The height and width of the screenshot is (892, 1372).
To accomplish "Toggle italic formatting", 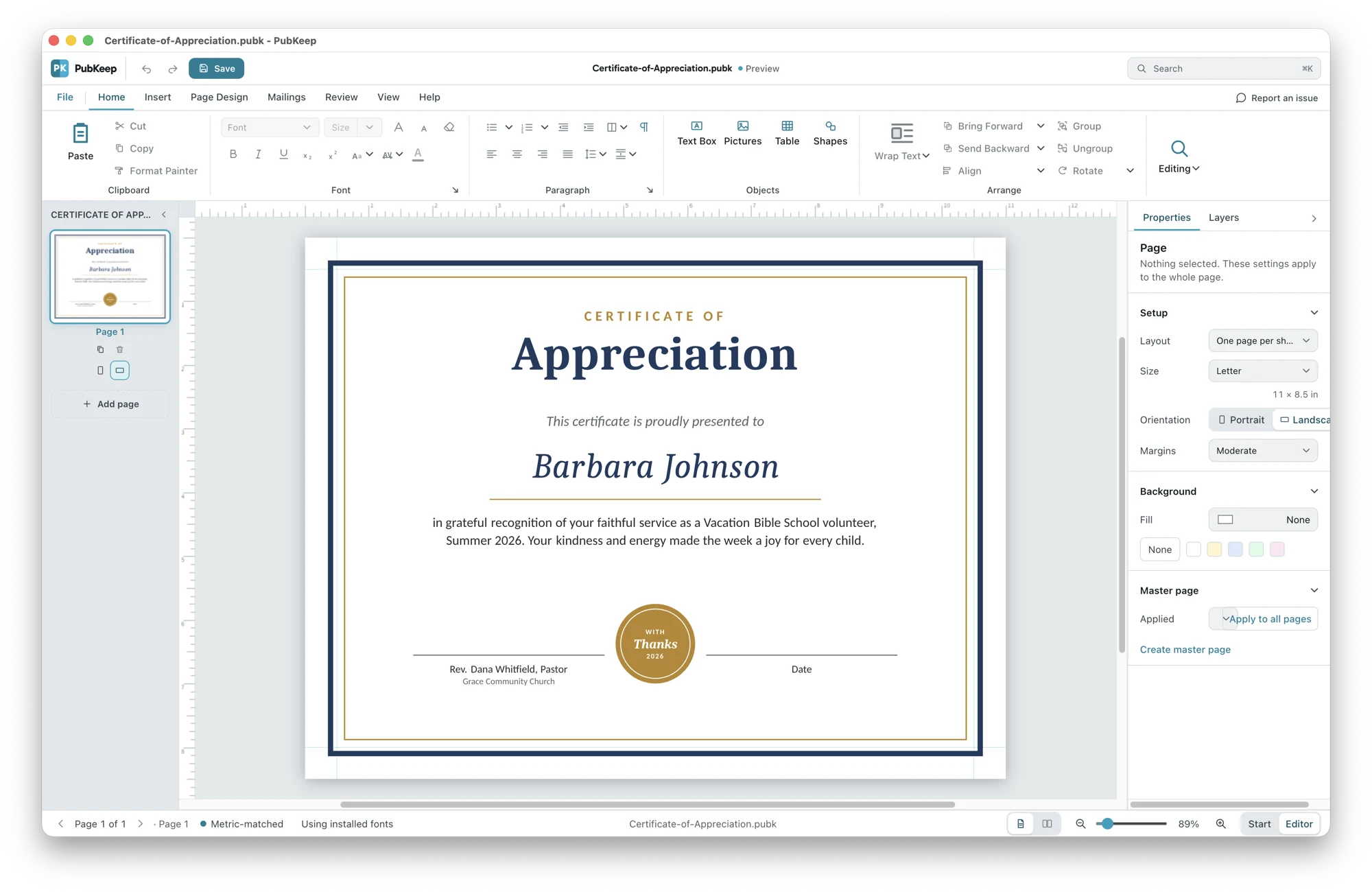I will click(x=258, y=154).
